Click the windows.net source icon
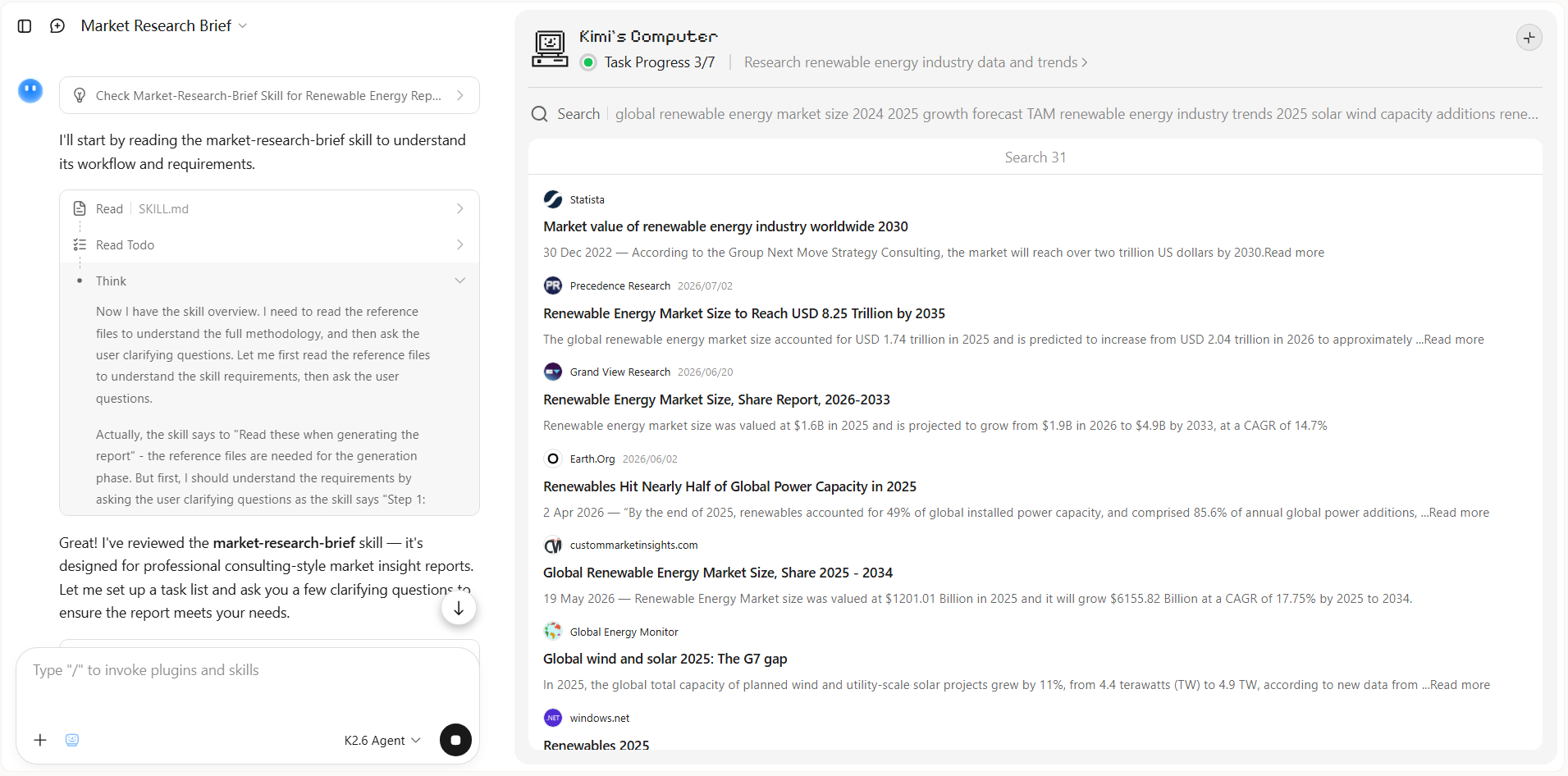Screen dimensions: 1568x776 click(x=553, y=718)
